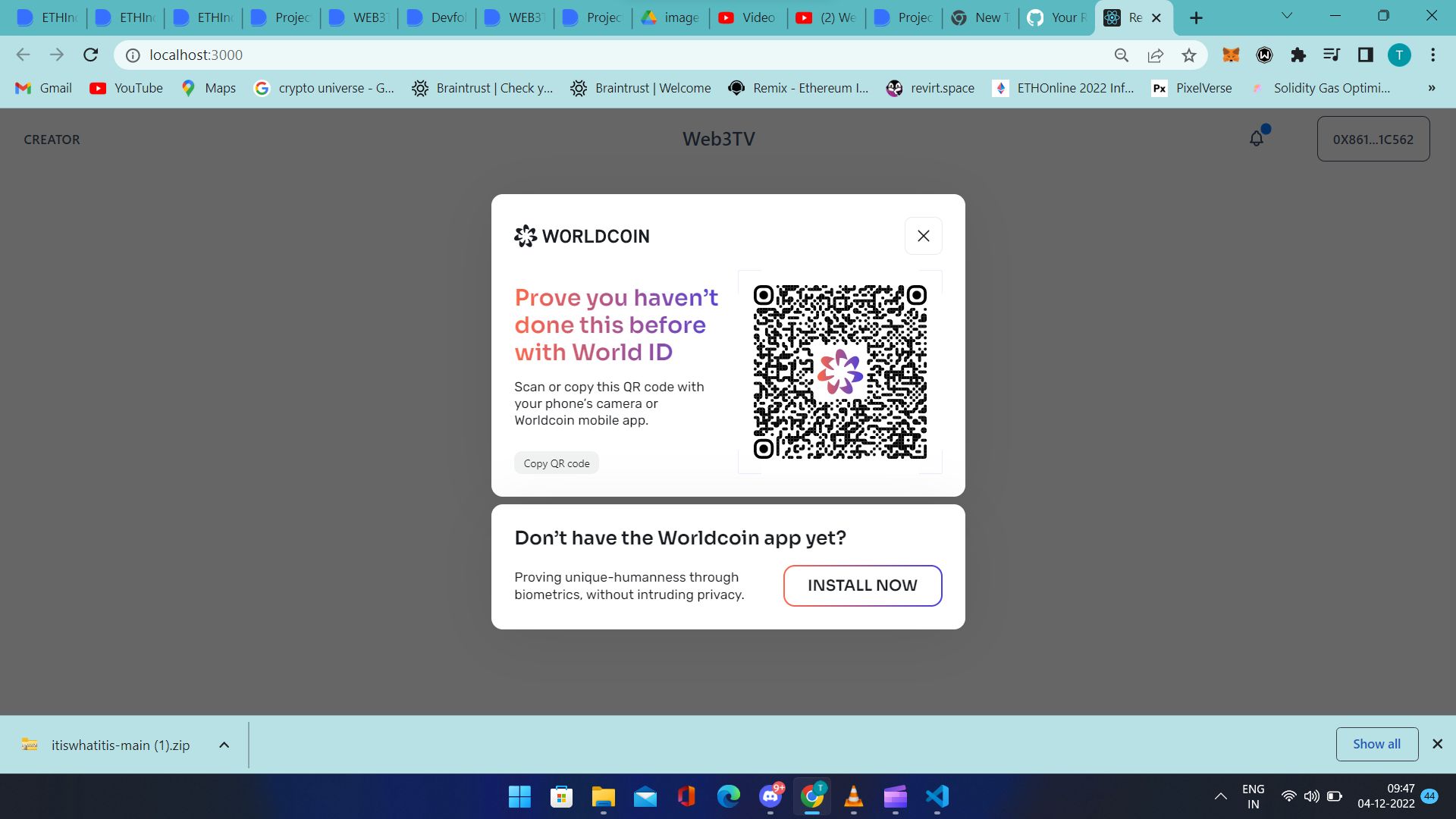
Task: Switch to the Your R GitHub tab
Action: pyautogui.click(x=1057, y=17)
